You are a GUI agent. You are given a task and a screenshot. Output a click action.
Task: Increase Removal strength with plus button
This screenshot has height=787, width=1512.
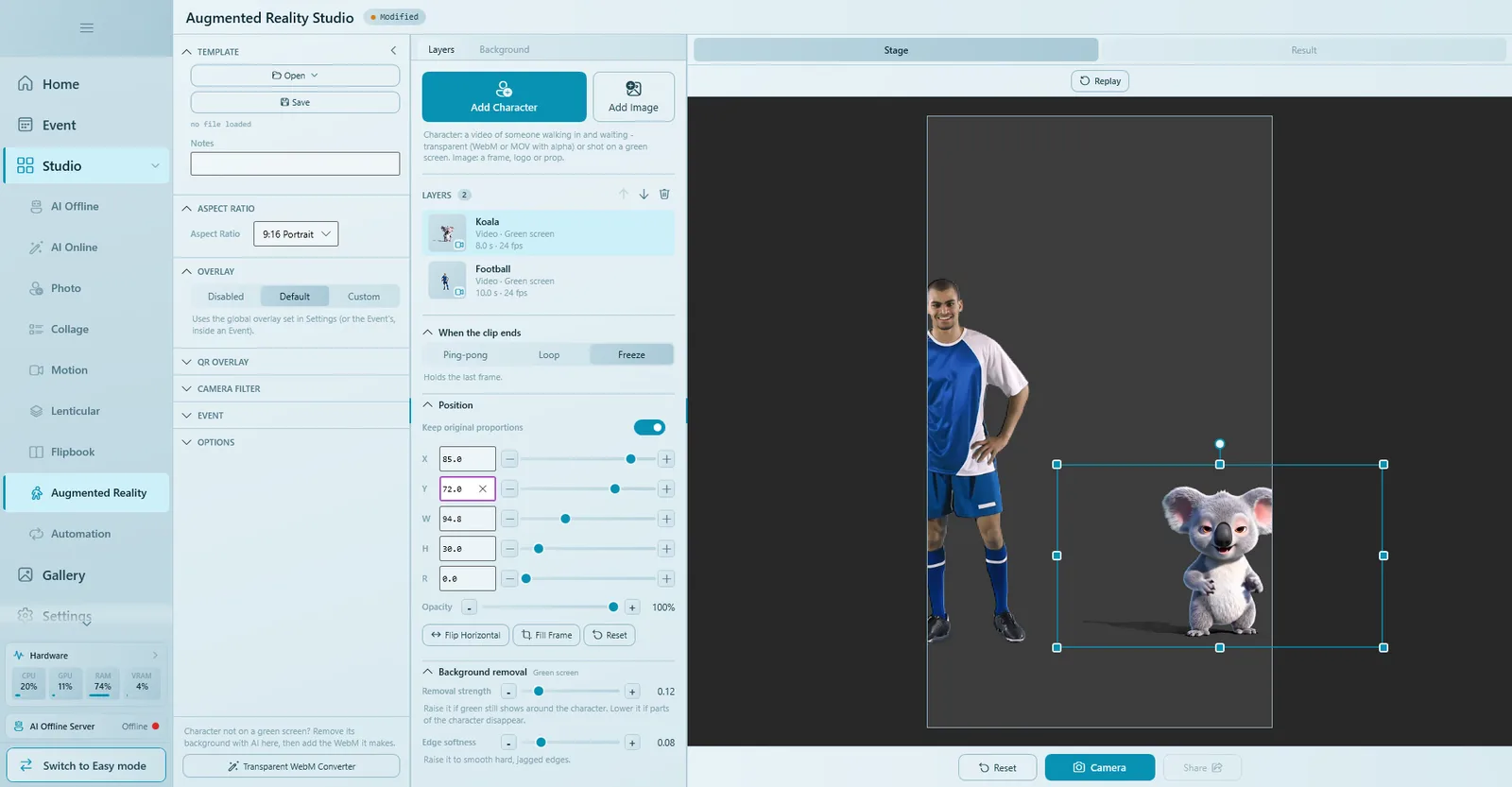point(632,692)
